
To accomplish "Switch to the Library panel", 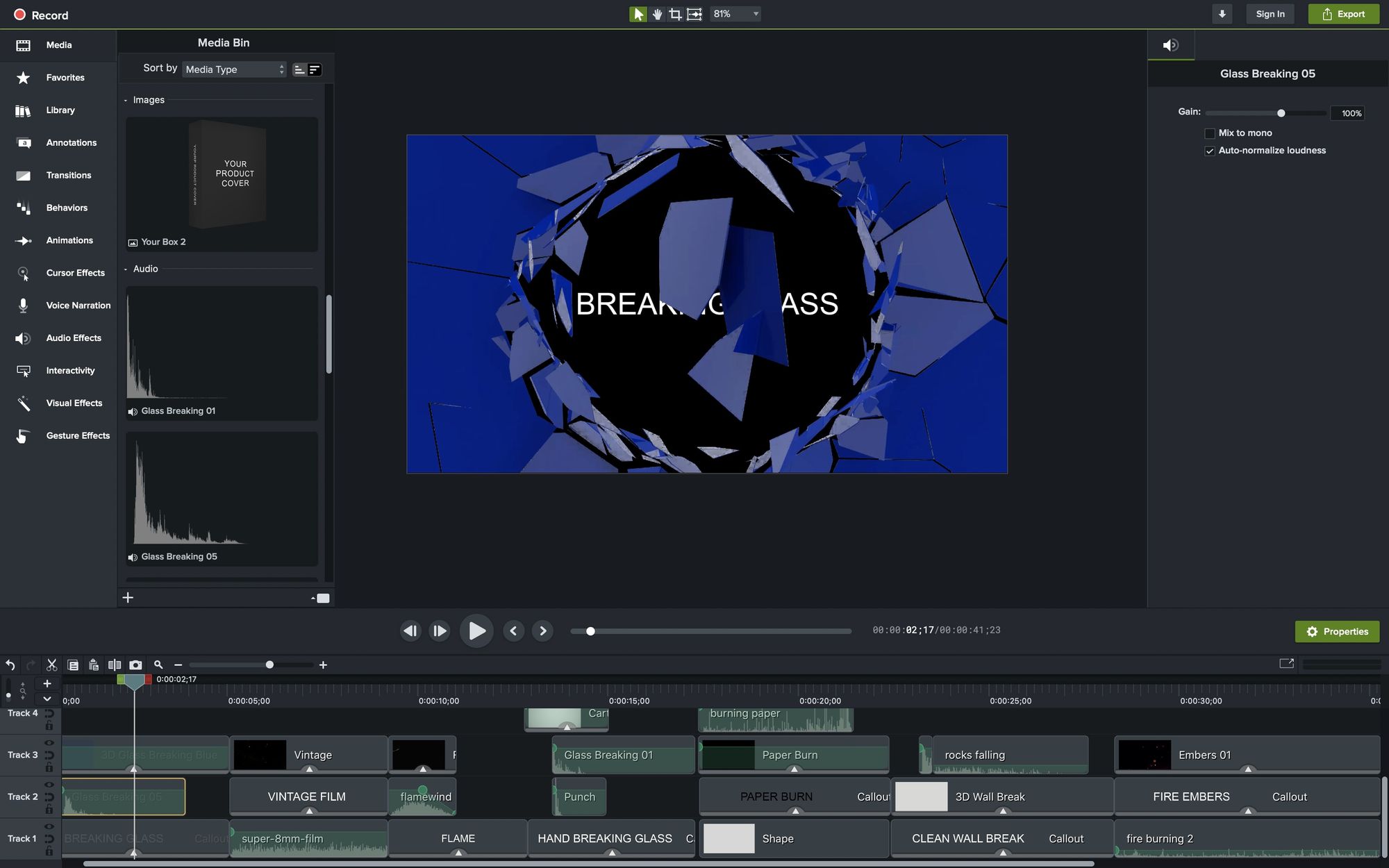I will (x=58, y=110).
